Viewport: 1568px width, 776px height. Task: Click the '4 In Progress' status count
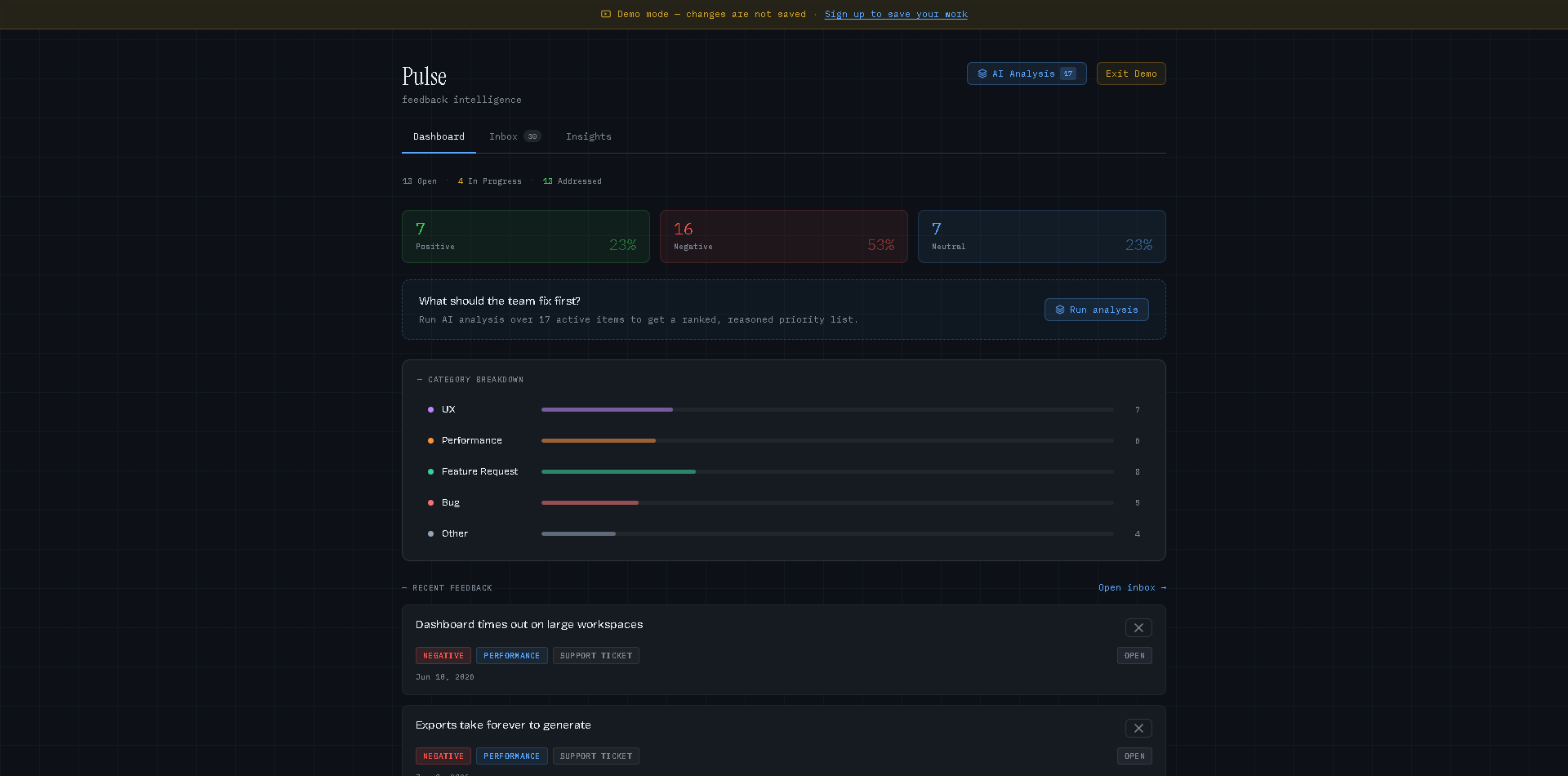coord(489,181)
